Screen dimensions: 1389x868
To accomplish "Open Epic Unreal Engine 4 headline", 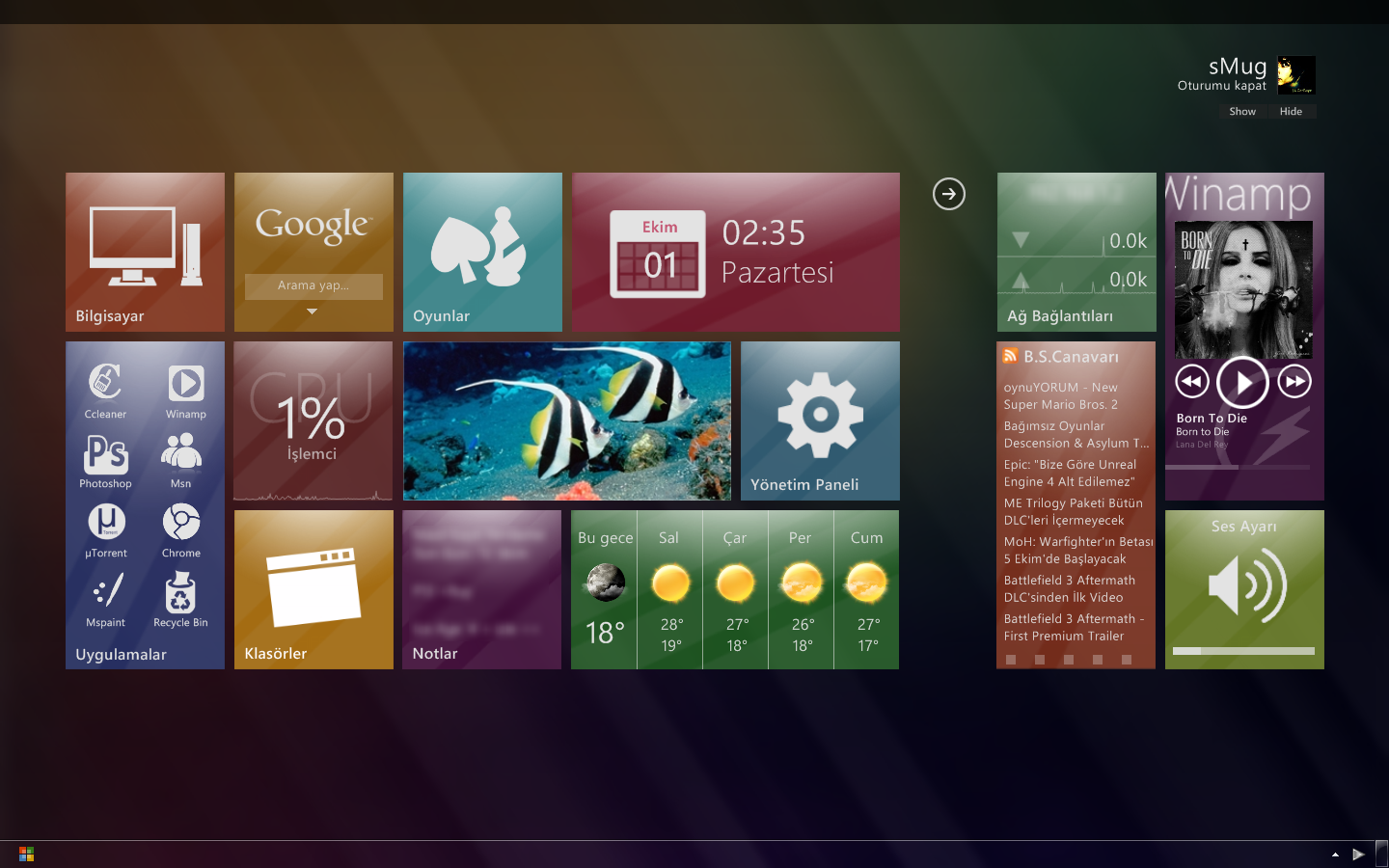I will pos(1070,474).
